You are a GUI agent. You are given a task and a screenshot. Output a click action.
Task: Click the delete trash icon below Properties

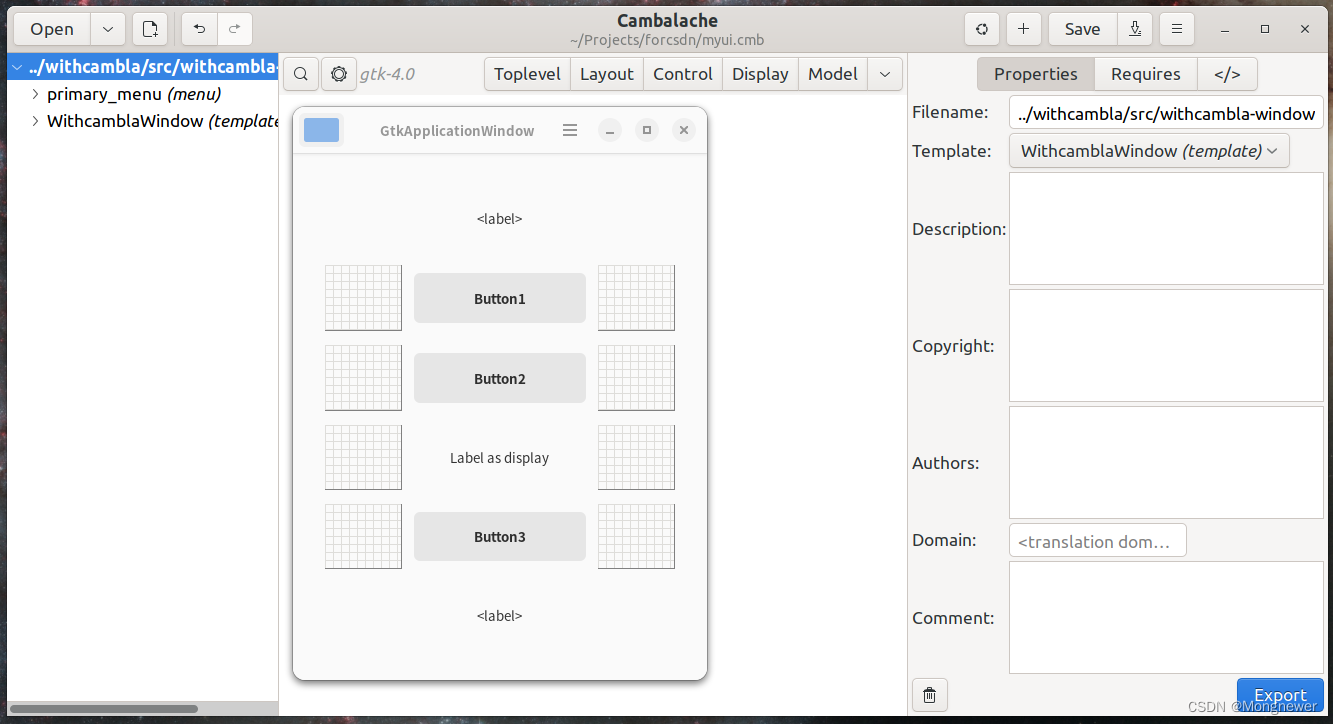(929, 694)
